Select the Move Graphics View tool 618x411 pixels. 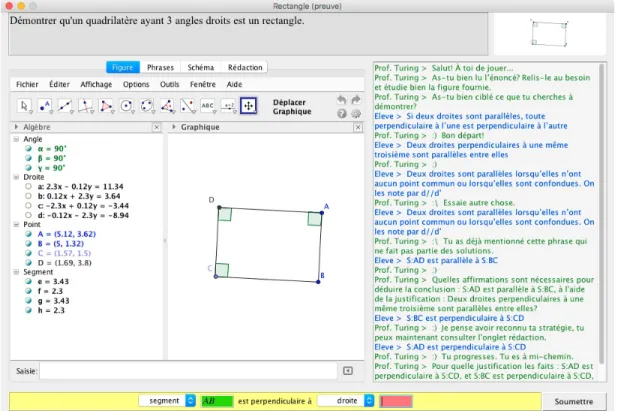point(249,106)
